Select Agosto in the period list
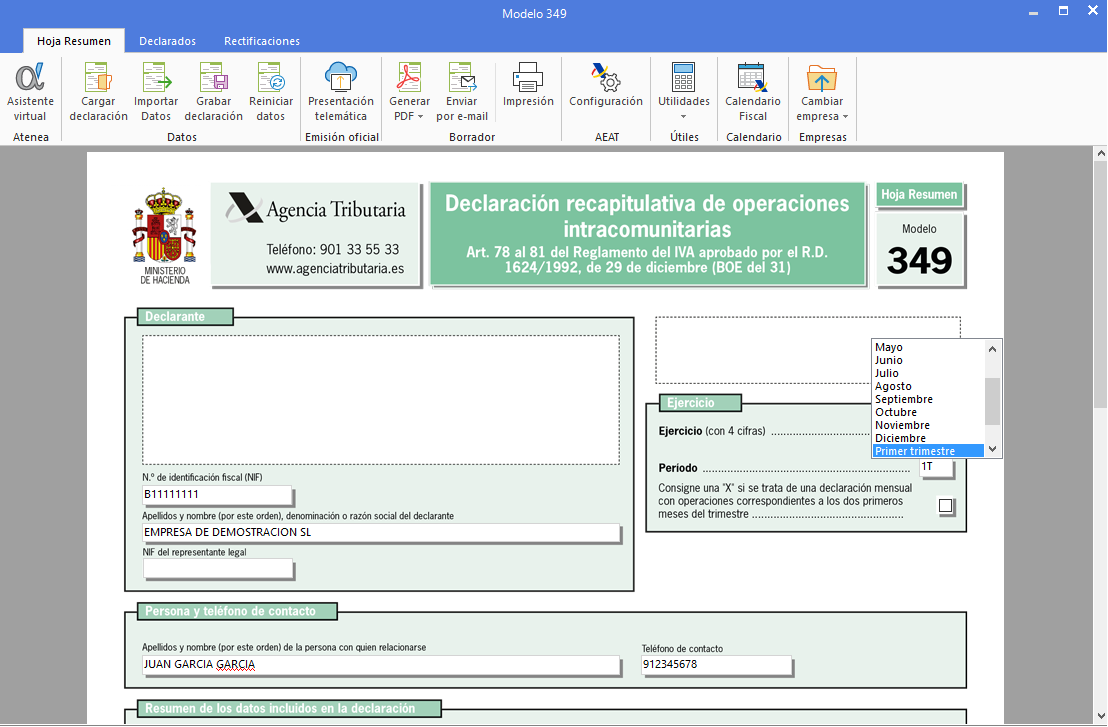 point(929,386)
